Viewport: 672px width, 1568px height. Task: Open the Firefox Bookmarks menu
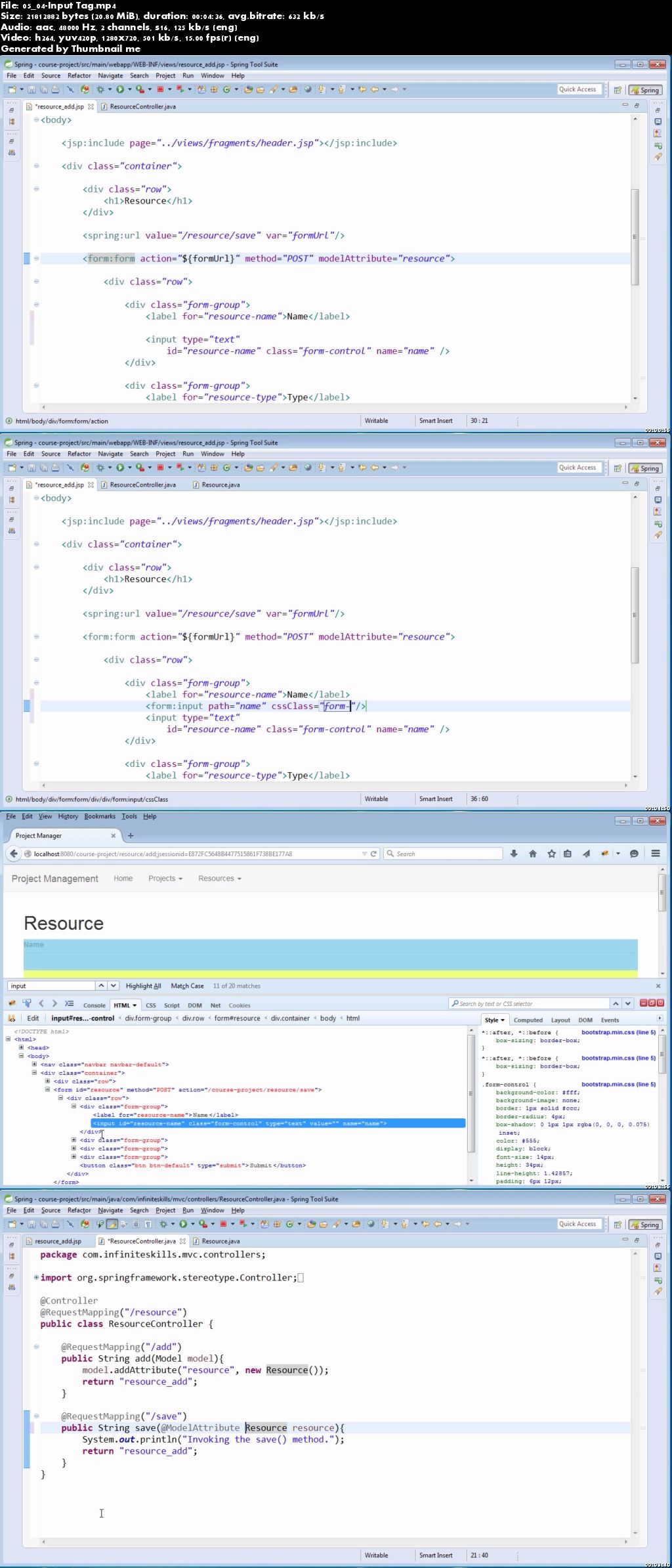(x=100, y=816)
